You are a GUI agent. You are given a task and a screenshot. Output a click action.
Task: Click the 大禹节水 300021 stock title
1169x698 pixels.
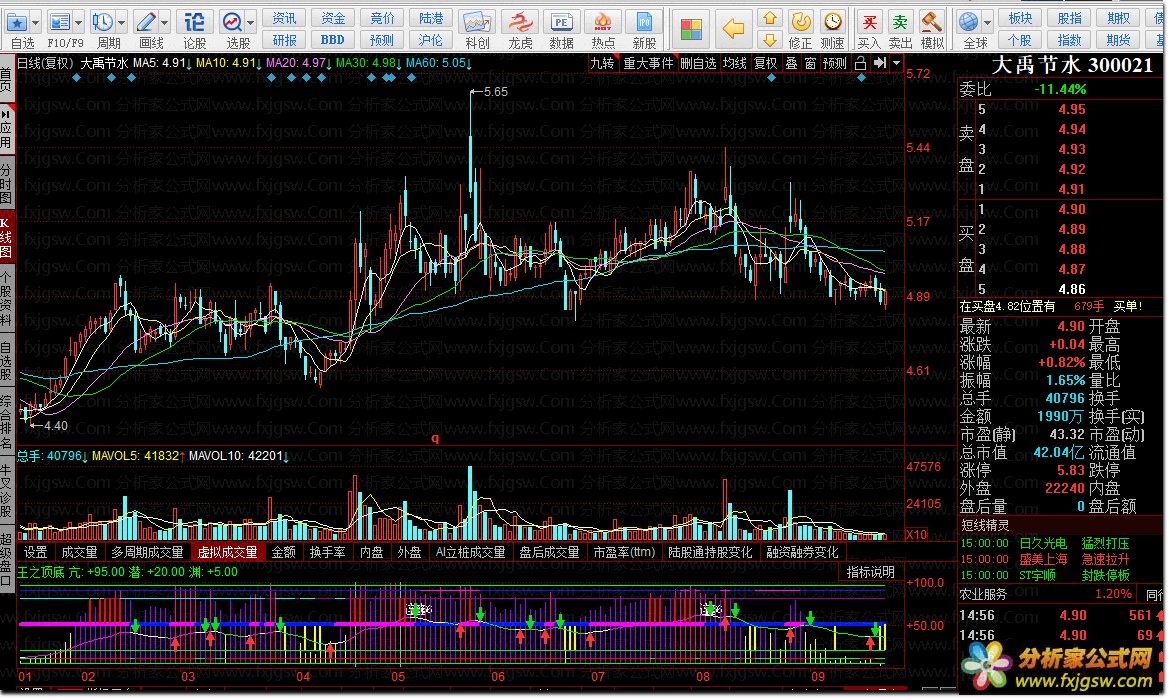(x=1073, y=66)
